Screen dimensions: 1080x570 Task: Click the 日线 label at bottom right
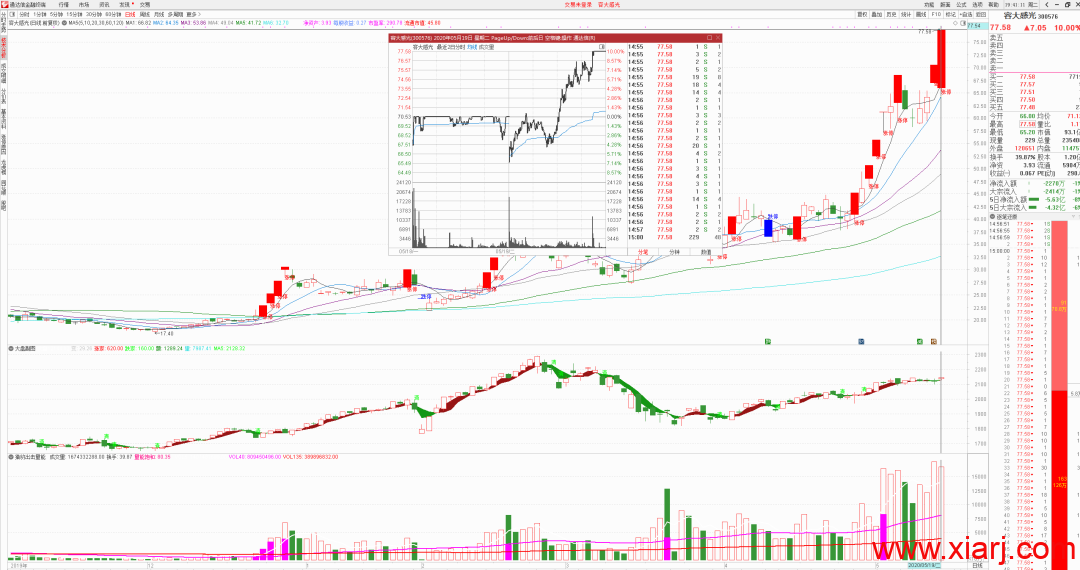pos(976,565)
